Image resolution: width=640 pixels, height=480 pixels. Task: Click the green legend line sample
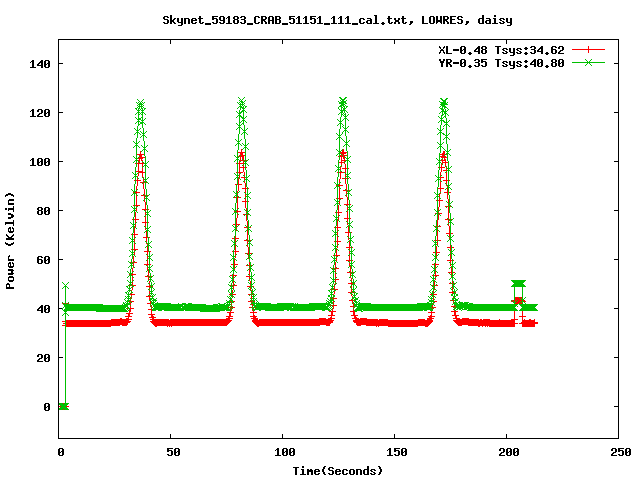click(588, 62)
